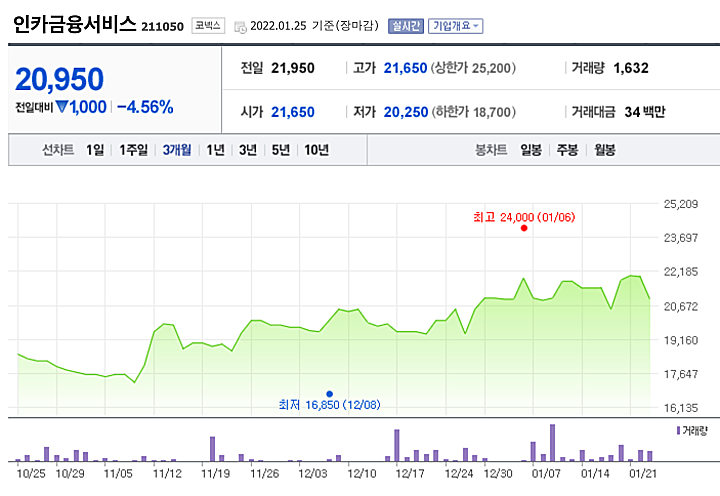The image size is (720, 496).
Task: Click the 거래량 value 1,632
Action: 631,68
